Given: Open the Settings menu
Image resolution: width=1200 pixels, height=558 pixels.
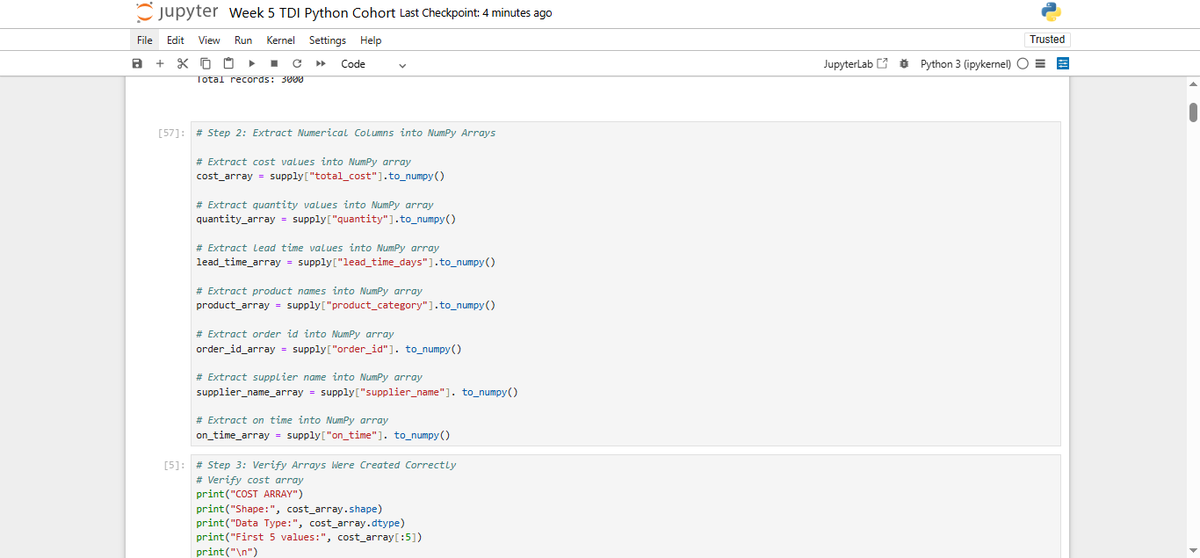Looking at the screenshot, I should click(x=327, y=40).
